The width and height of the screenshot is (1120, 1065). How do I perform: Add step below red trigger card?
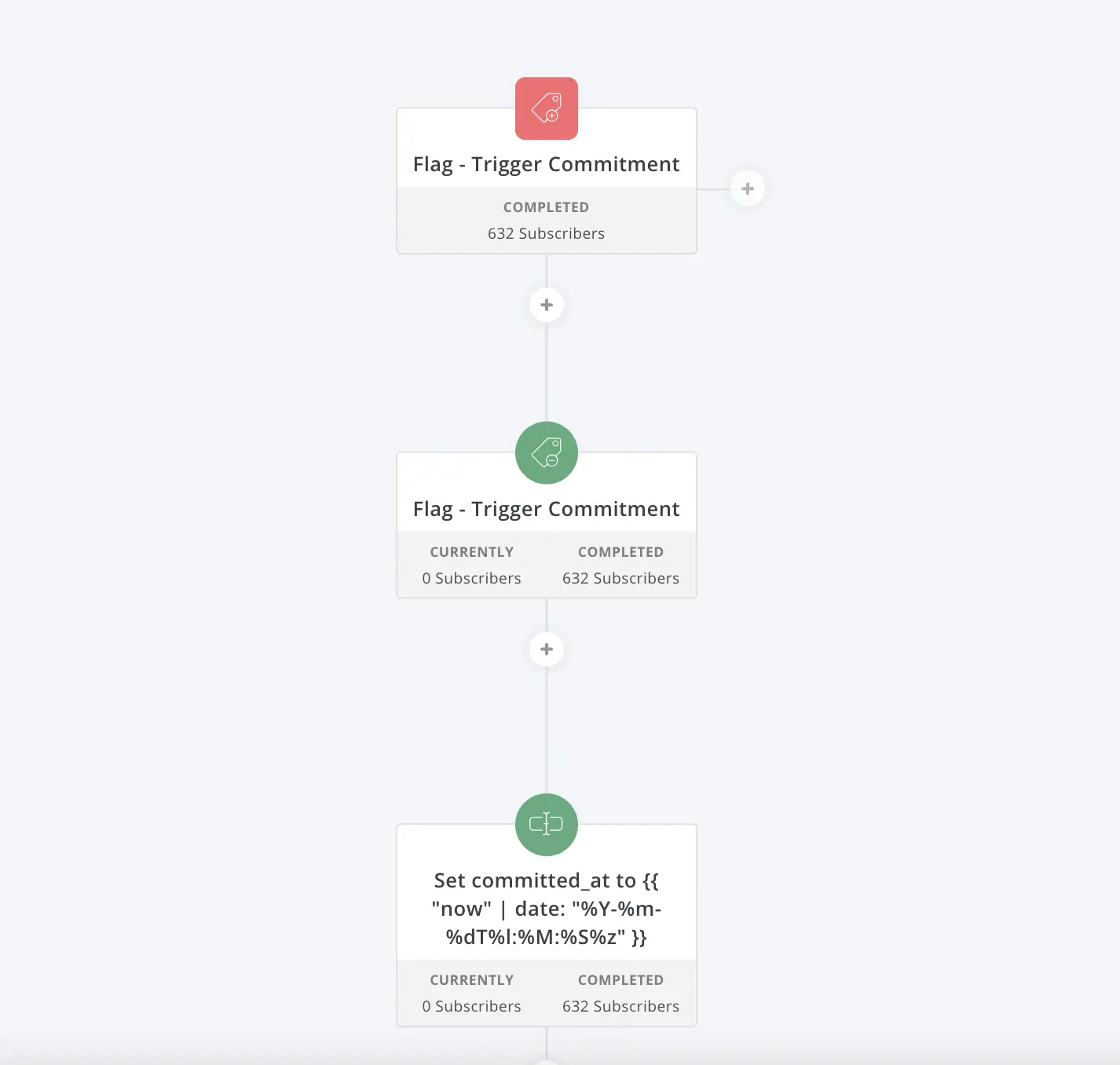point(547,305)
